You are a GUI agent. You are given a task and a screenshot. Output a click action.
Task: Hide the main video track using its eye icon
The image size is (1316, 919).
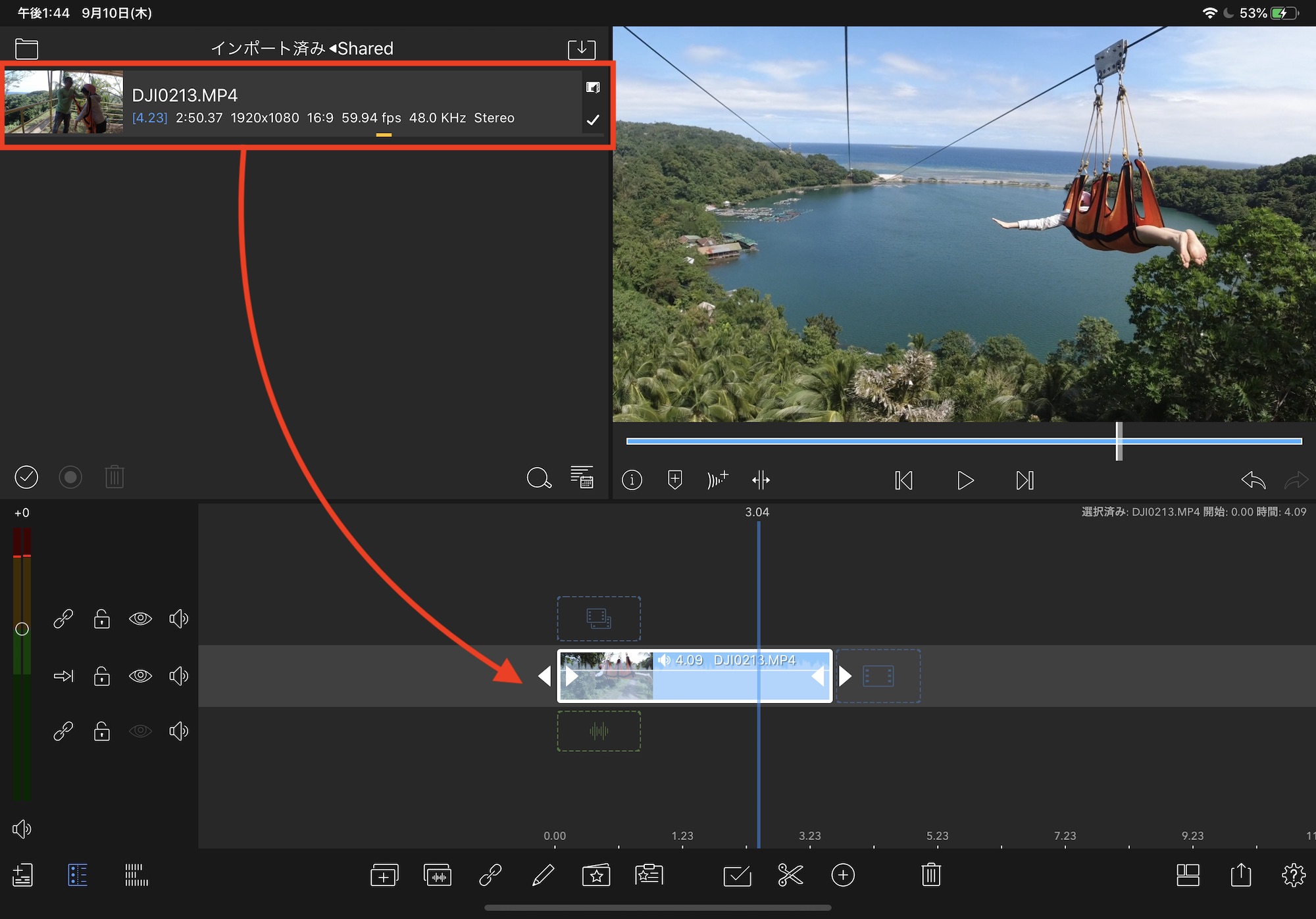coord(140,676)
